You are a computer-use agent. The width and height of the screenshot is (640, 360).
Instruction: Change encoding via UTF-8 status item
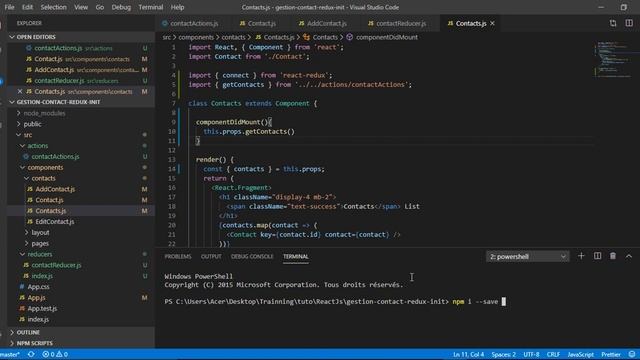pos(531,354)
